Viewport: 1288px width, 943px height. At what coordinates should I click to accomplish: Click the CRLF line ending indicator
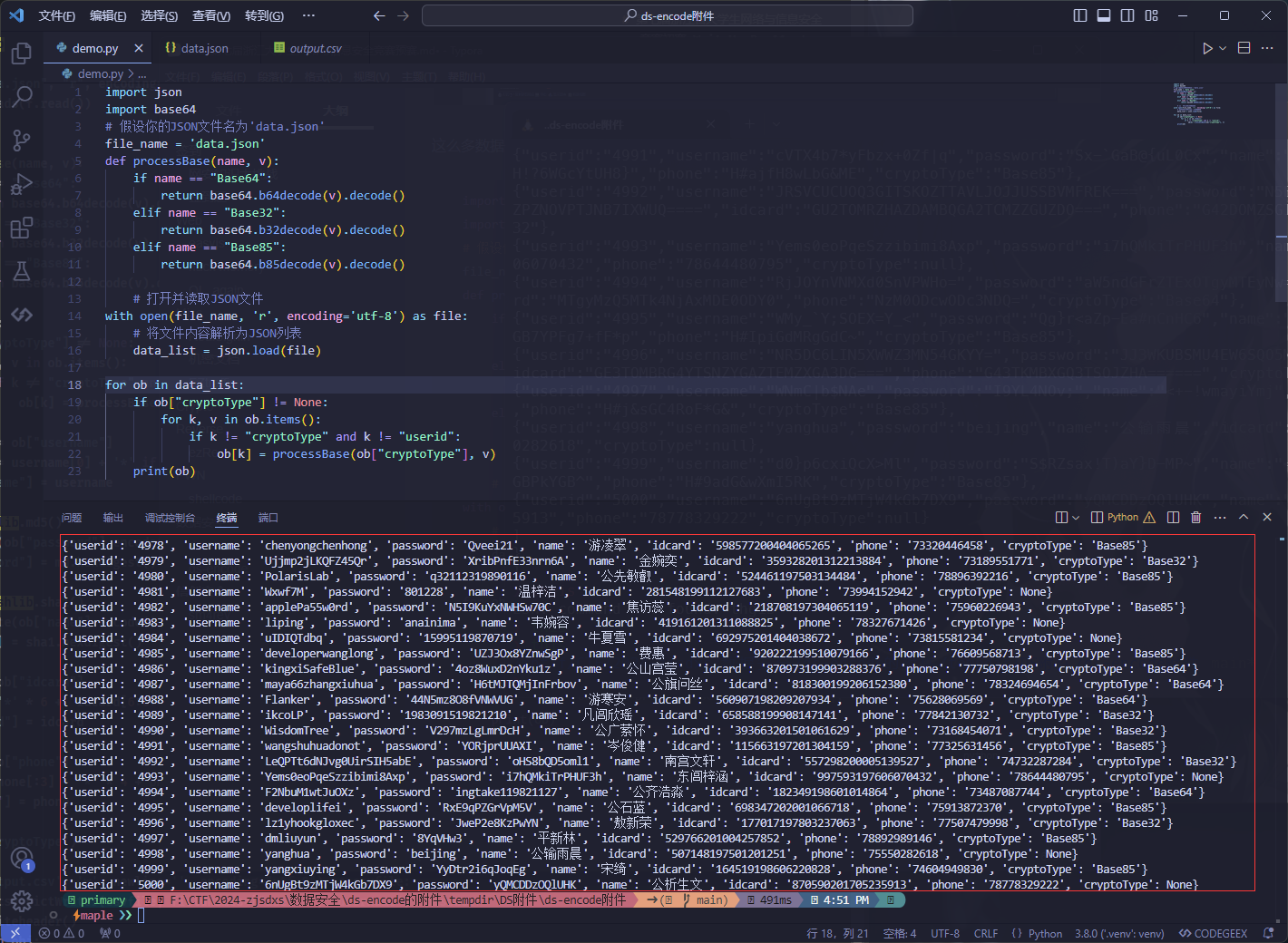click(985, 933)
